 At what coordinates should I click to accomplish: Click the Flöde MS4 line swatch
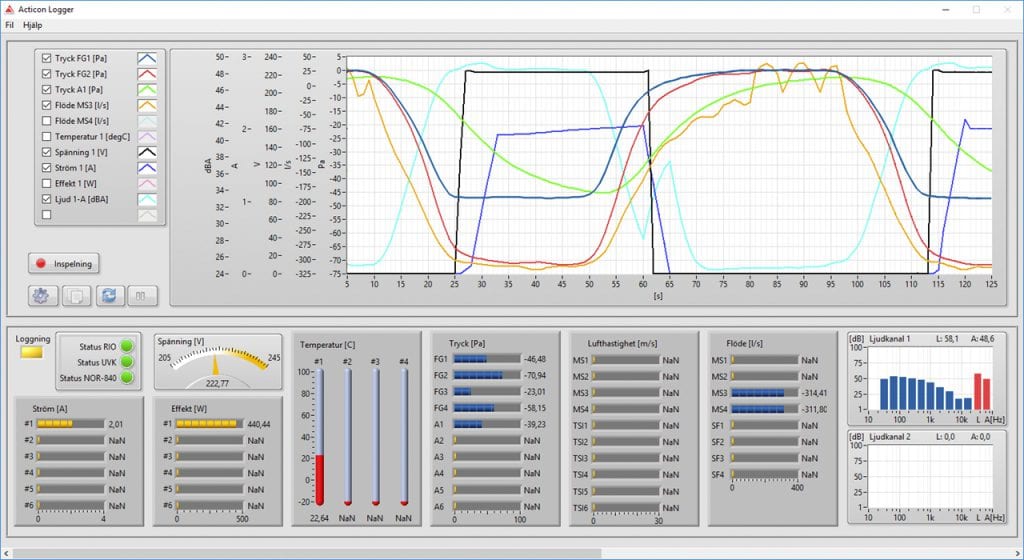(147, 121)
